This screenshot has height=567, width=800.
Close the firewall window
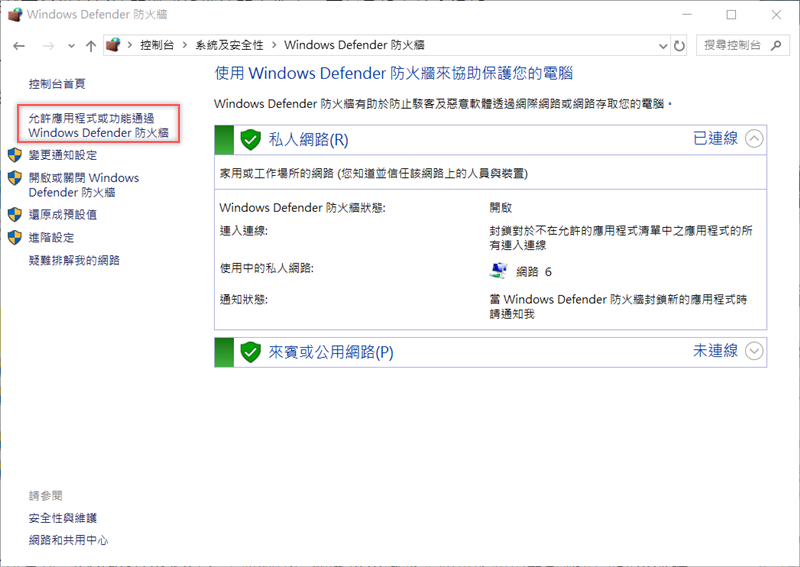click(x=776, y=15)
